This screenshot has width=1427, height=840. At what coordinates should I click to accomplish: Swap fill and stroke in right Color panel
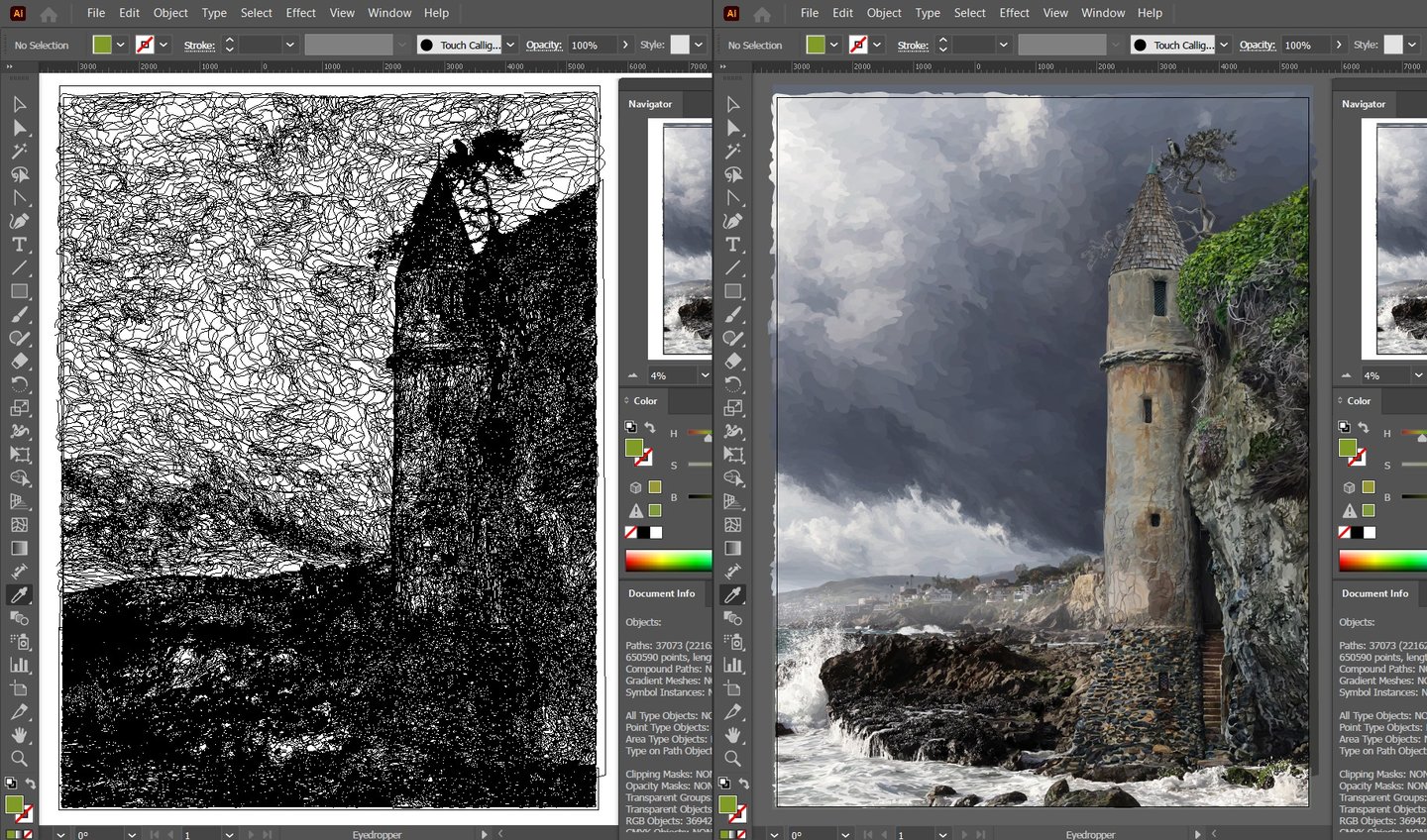1364,428
